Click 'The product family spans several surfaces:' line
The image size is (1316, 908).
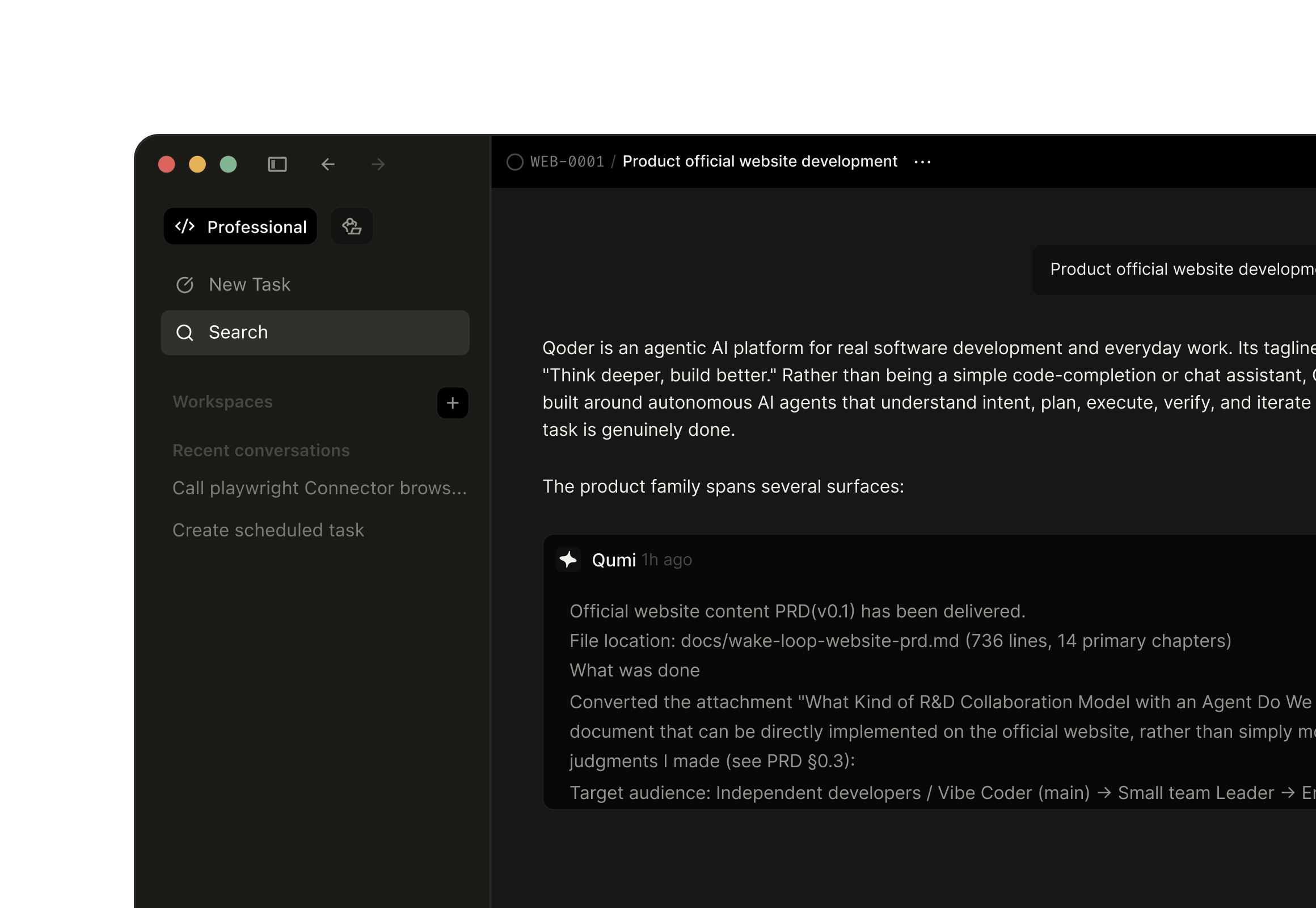(723, 486)
